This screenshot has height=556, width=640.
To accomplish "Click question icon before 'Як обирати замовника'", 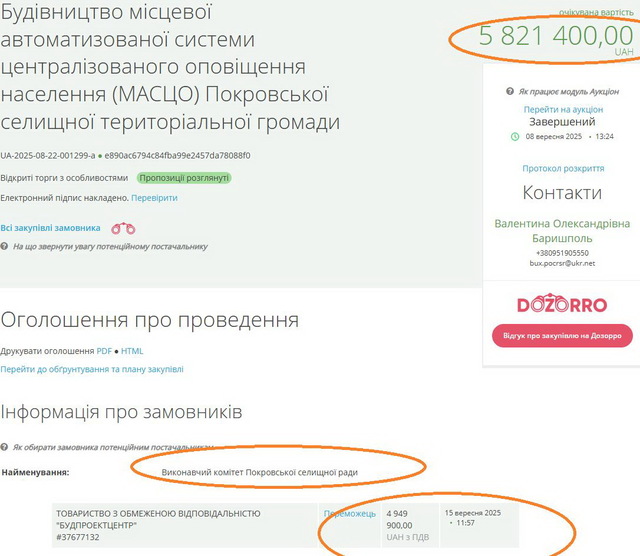I will (4, 447).
